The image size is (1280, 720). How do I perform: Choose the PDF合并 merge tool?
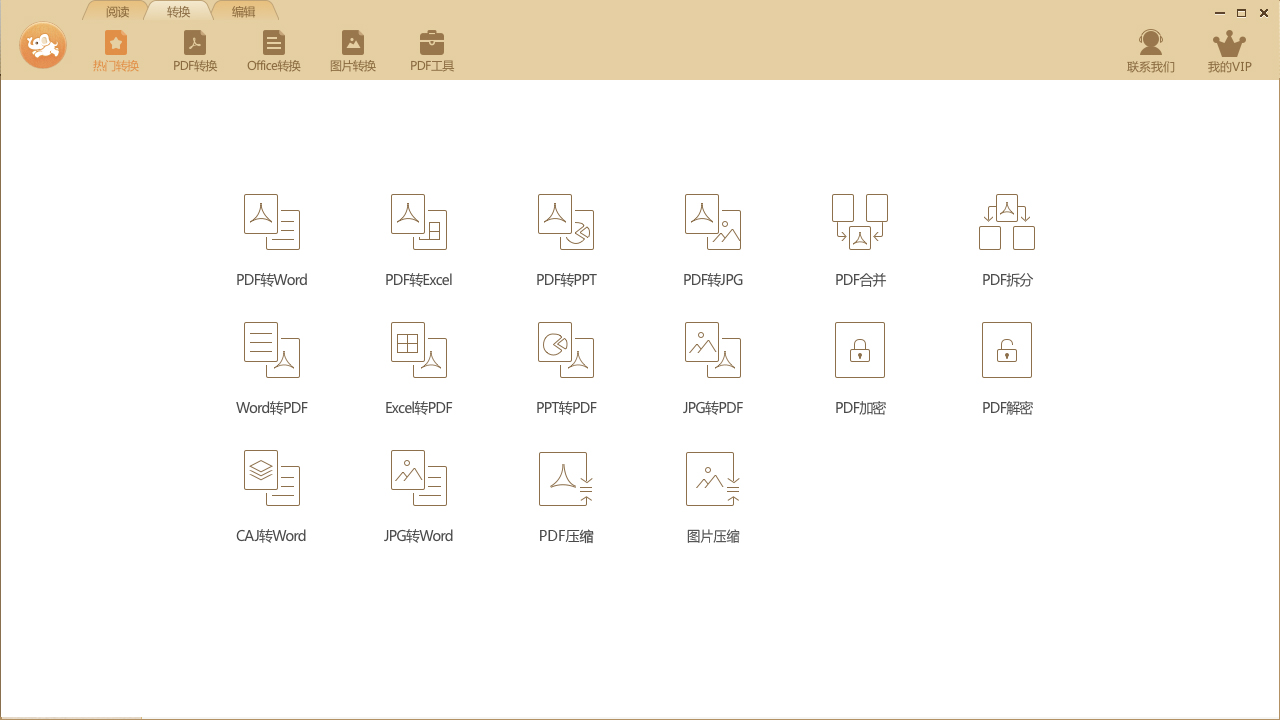860,223
